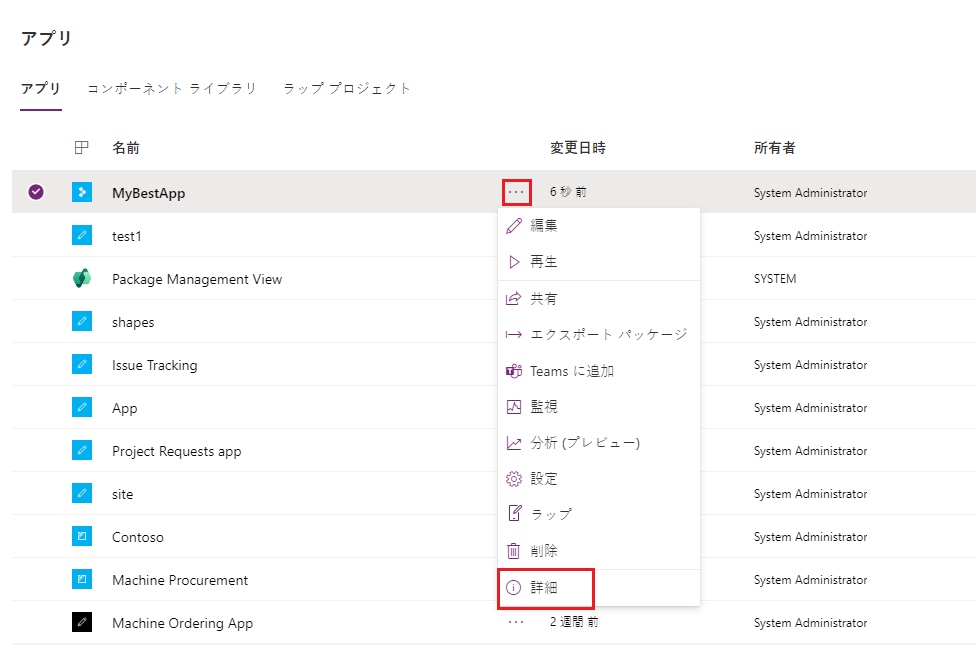Image resolution: width=976 pixels, height=645 pixels.
Task: Click the info icon next to 詳細
Action: pos(514,587)
